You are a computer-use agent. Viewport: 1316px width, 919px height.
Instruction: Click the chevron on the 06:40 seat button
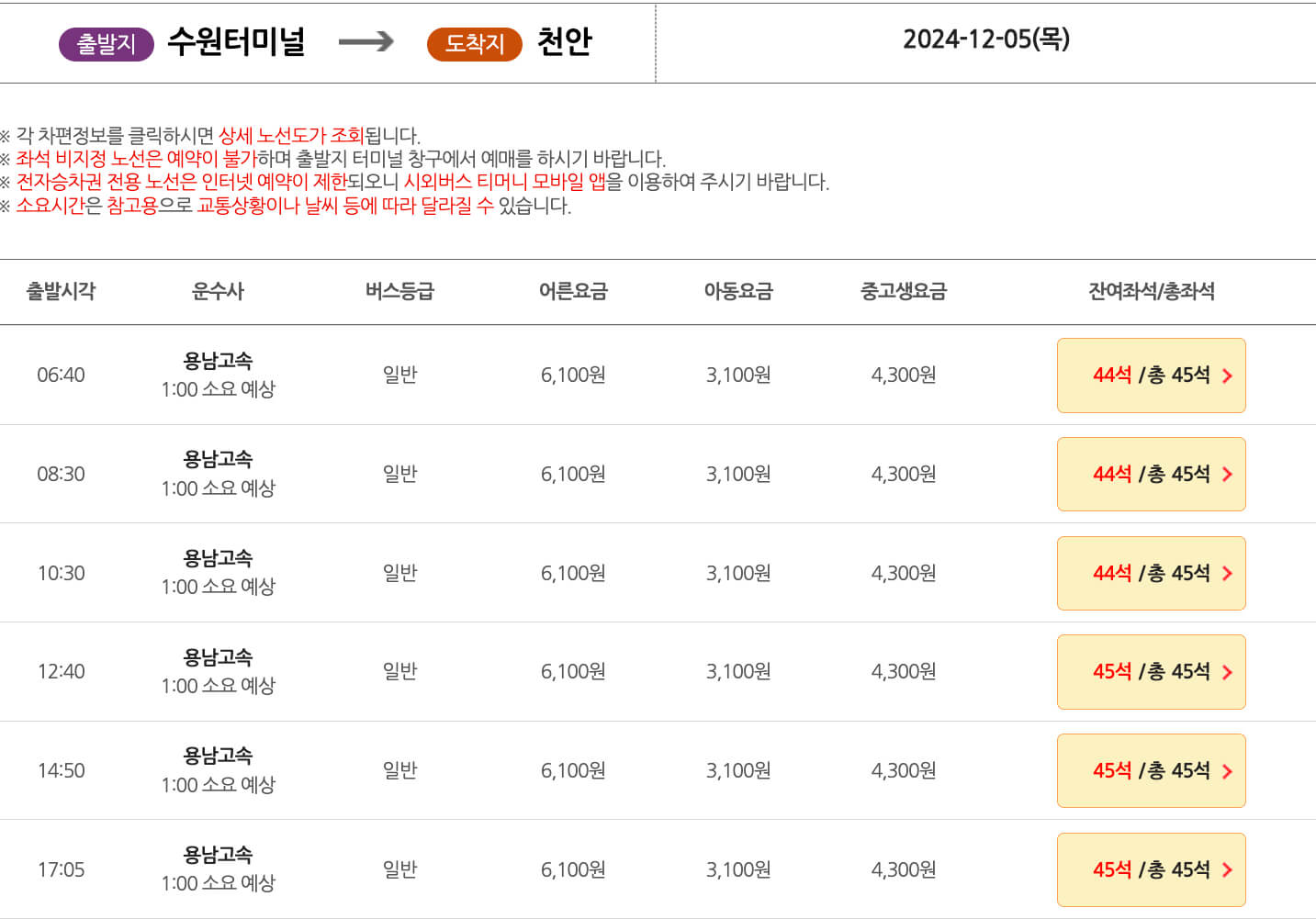(1227, 375)
